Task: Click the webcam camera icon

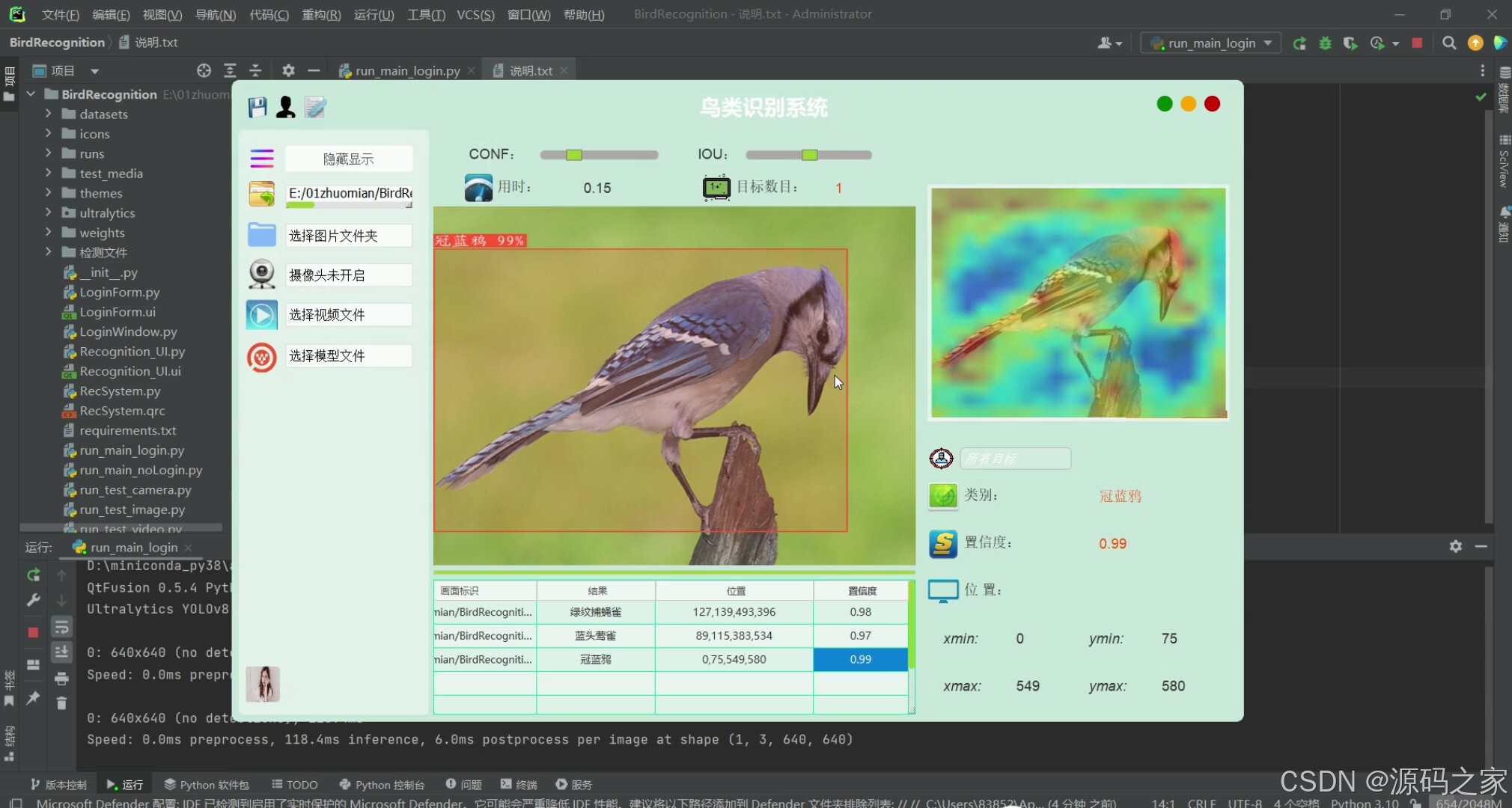Action: (262, 275)
